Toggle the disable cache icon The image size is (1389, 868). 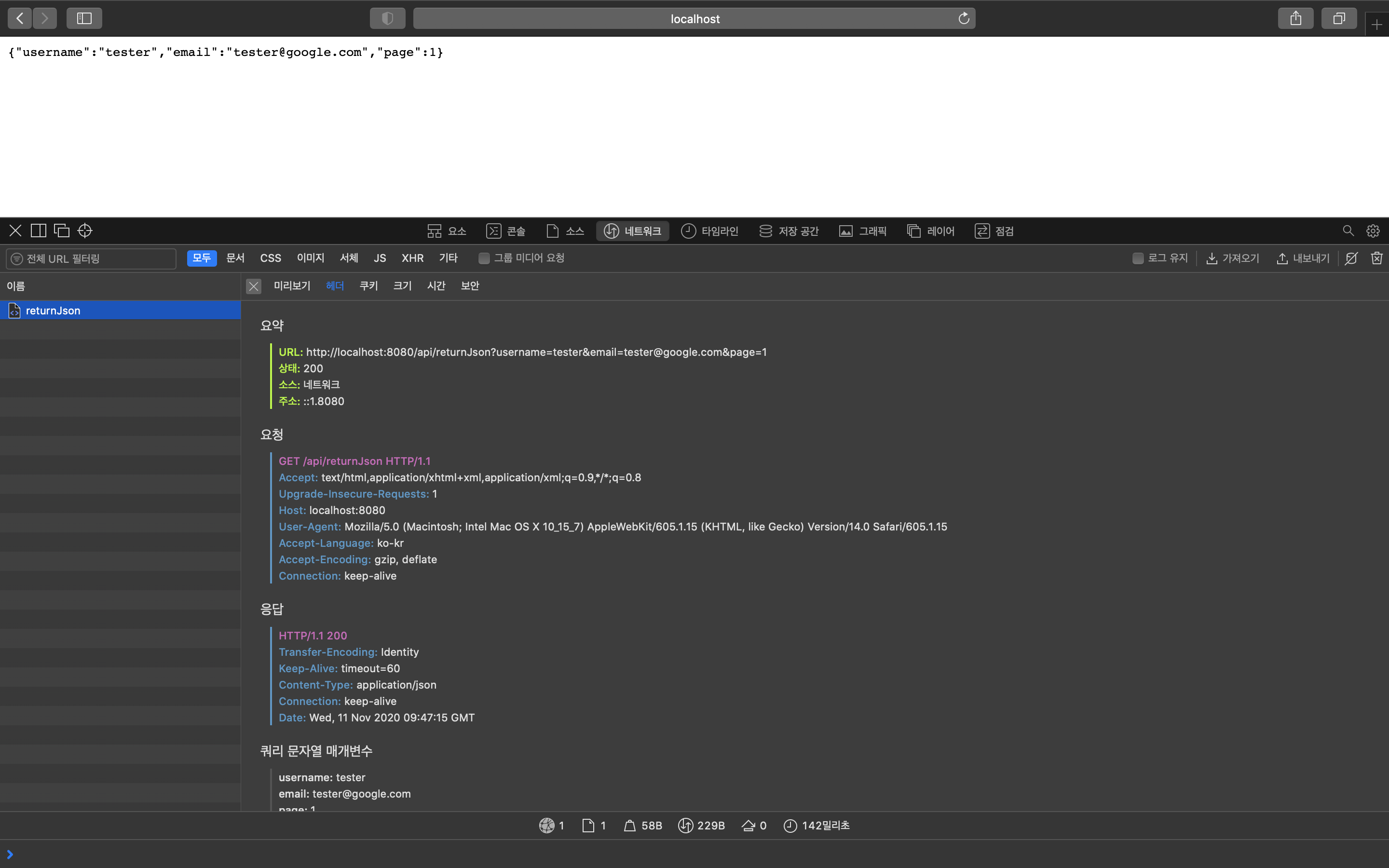pos(1351,258)
